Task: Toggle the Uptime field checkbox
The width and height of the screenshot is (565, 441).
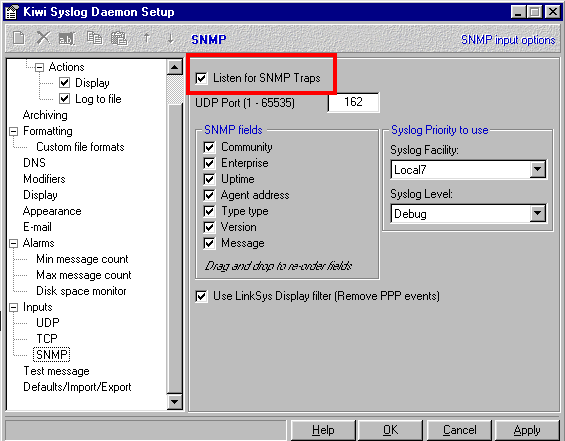Action: (209, 179)
